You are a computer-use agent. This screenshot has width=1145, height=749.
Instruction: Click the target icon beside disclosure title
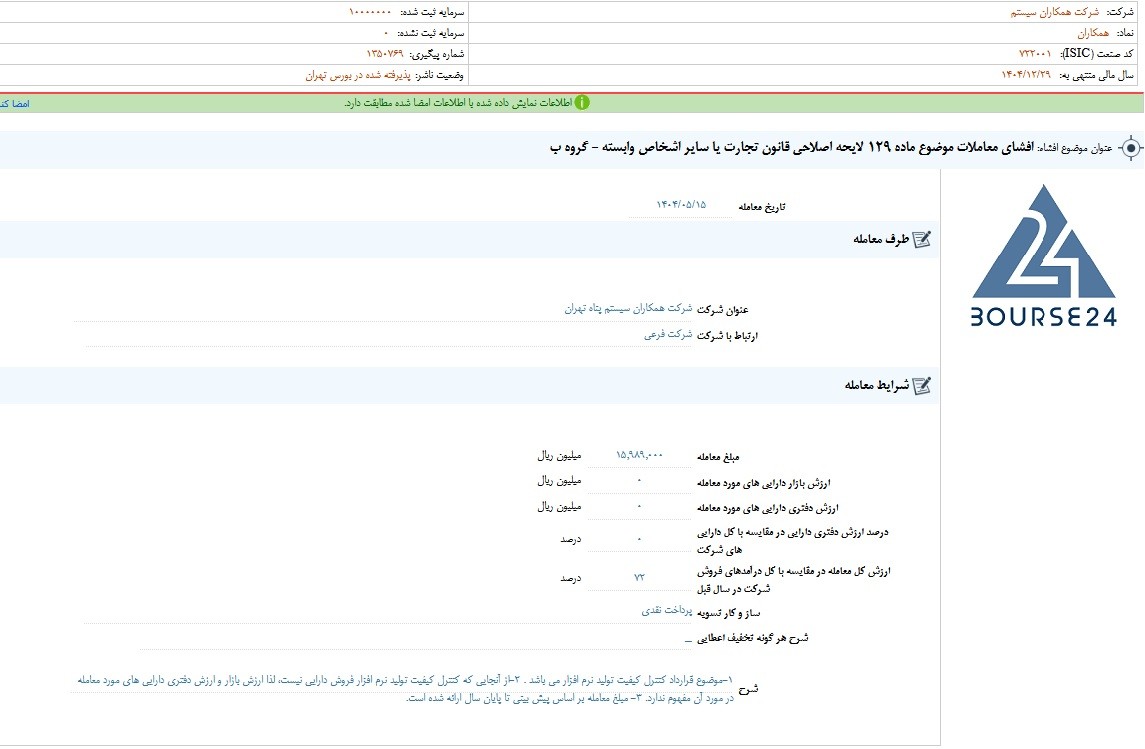(x=1130, y=148)
